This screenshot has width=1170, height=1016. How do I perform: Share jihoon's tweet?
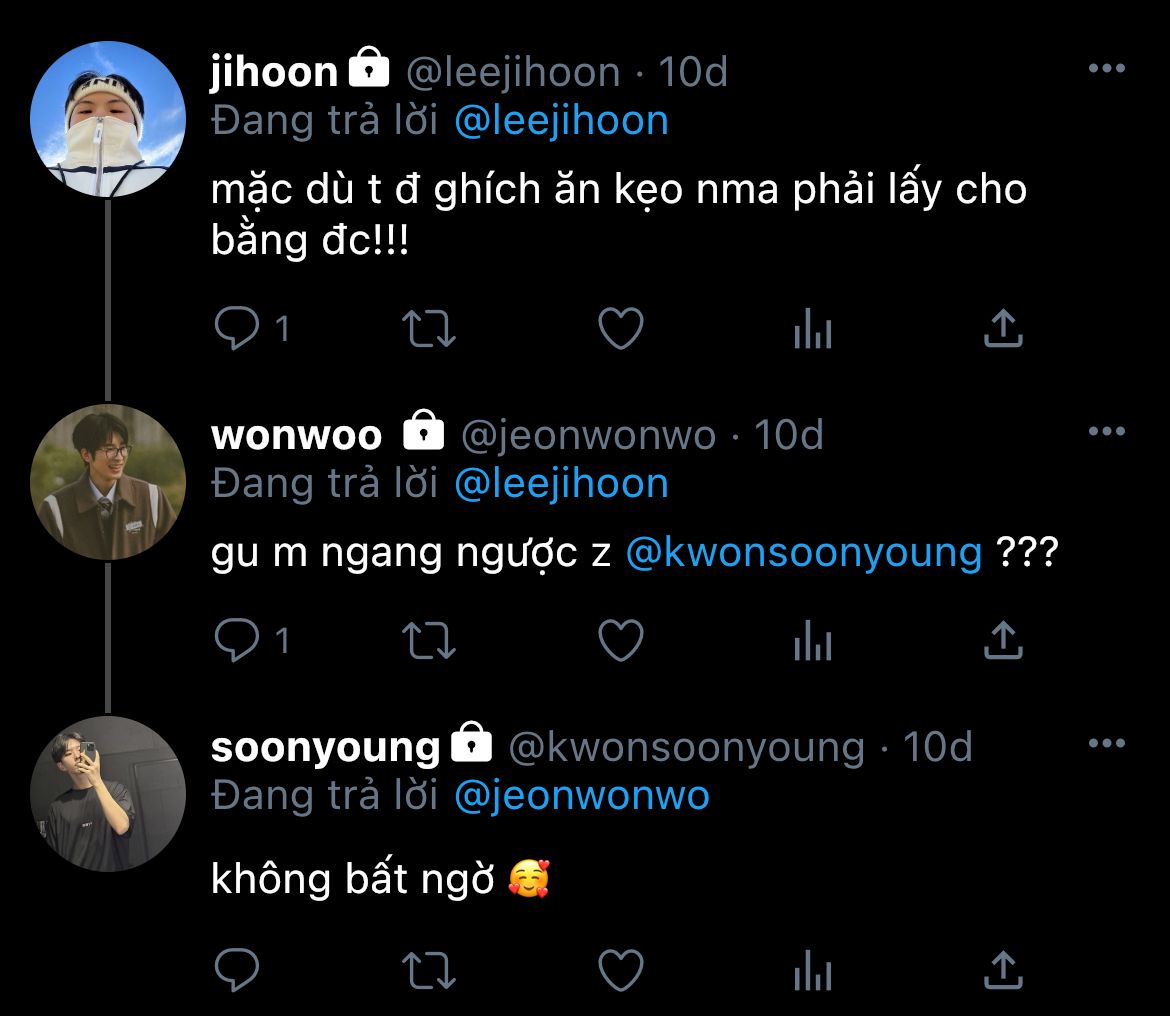click(1002, 329)
